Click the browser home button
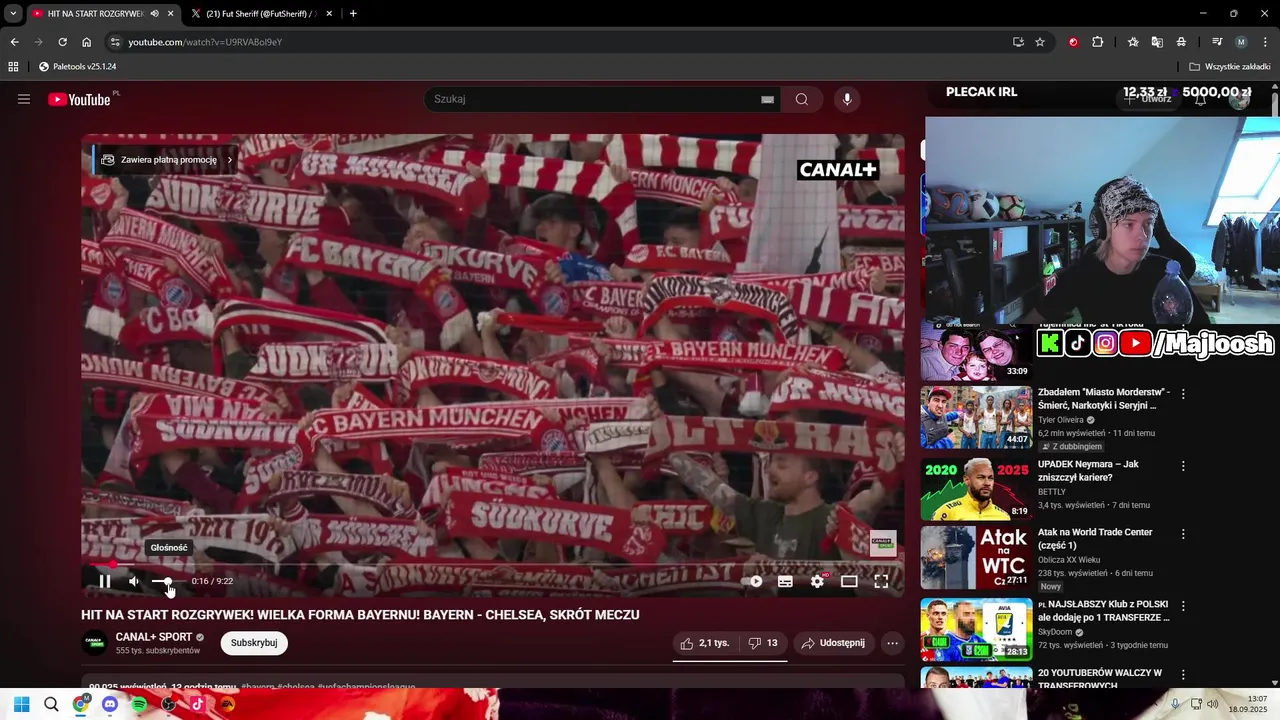 (x=86, y=42)
